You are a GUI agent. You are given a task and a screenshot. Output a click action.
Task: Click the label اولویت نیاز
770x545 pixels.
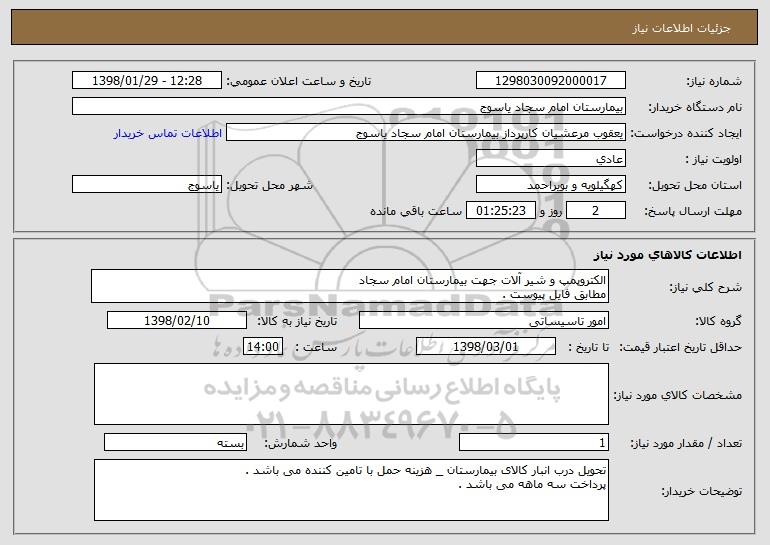pos(714,159)
